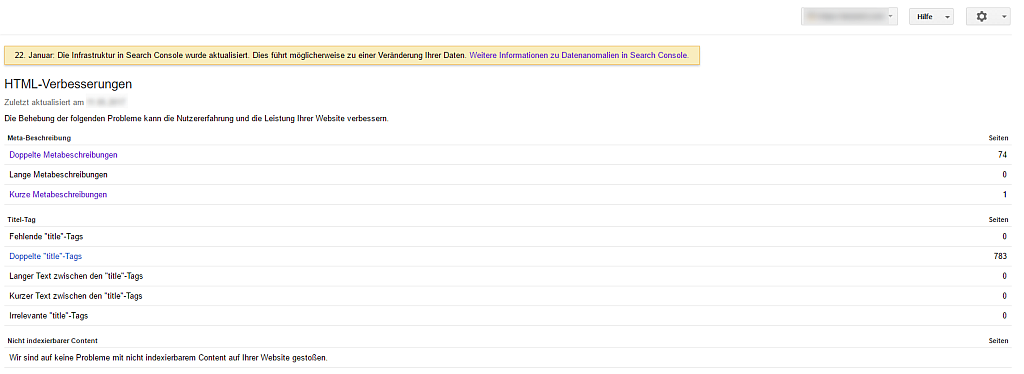This screenshot has height=374, width=1024.
Task: Click the value 74 for duplicate meta descriptions
Action: tap(1002, 155)
